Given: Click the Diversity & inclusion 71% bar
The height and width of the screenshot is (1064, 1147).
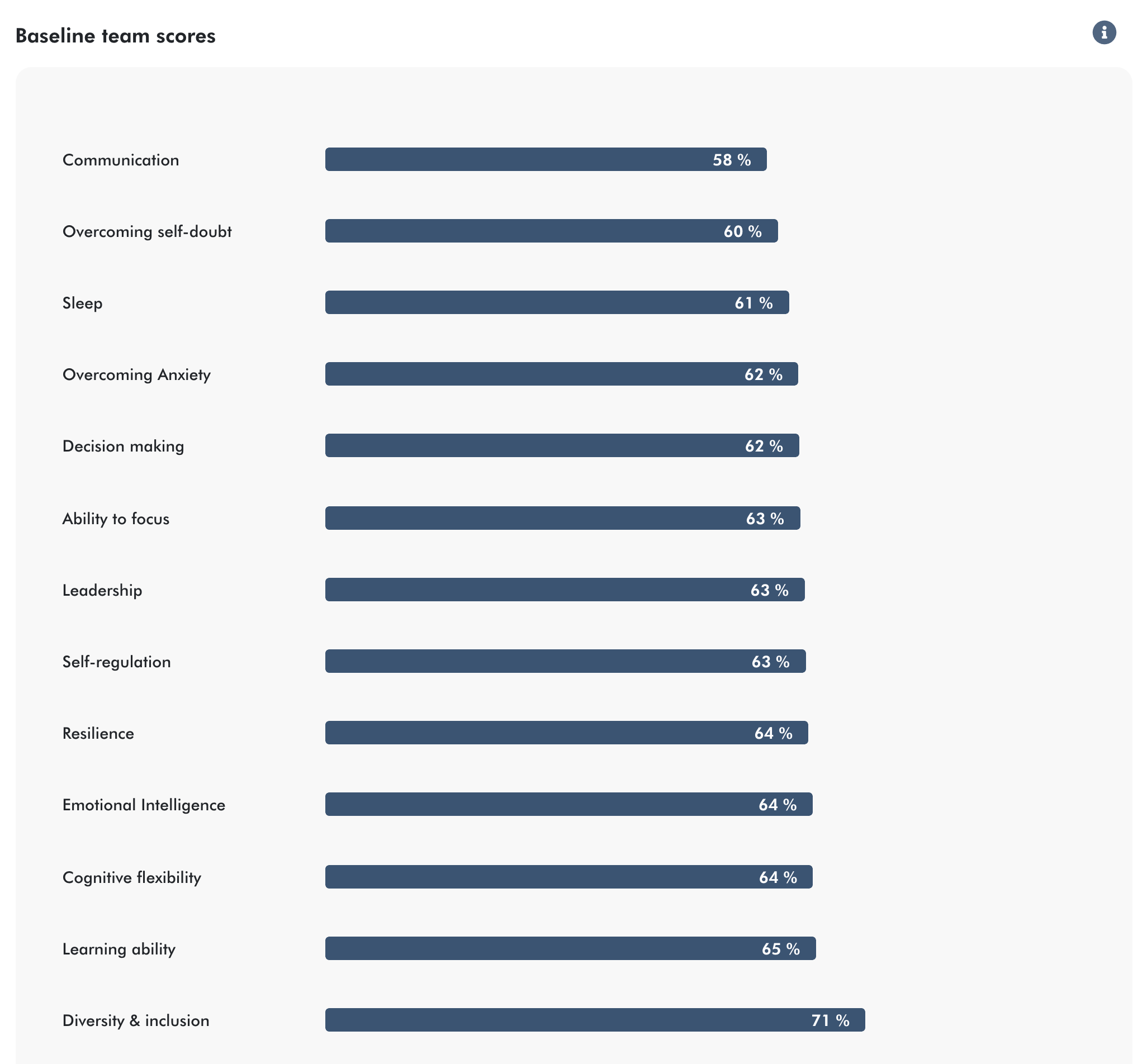Looking at the screenshot, I should coord(595,1020).
